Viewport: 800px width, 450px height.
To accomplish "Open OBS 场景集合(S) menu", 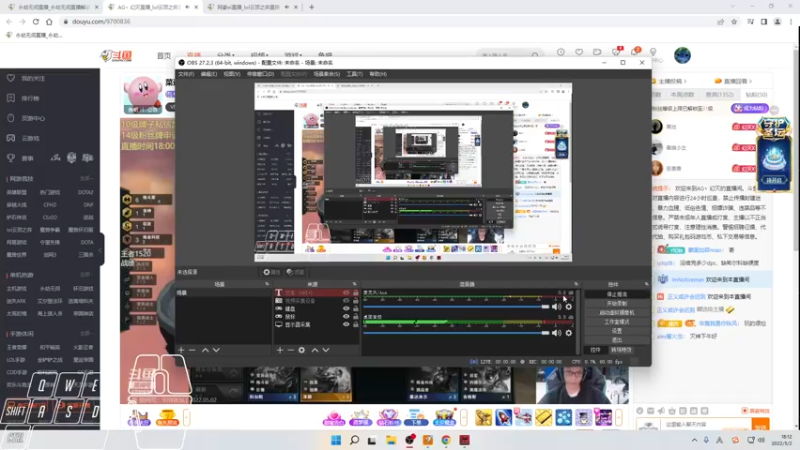I will click(x=327, y=74).
